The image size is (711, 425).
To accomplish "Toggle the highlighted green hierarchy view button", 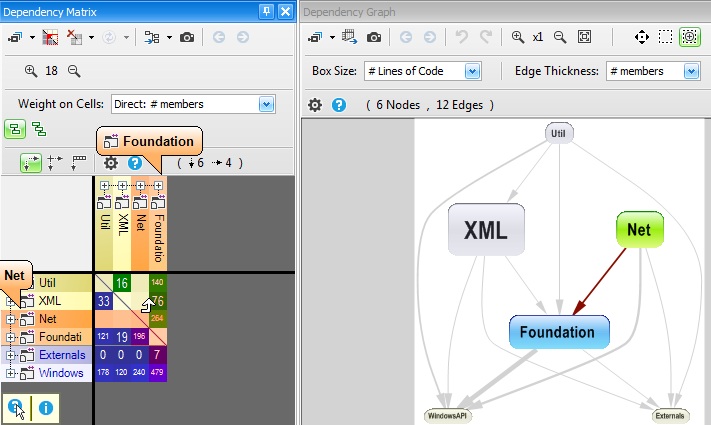I will point(14,128).
